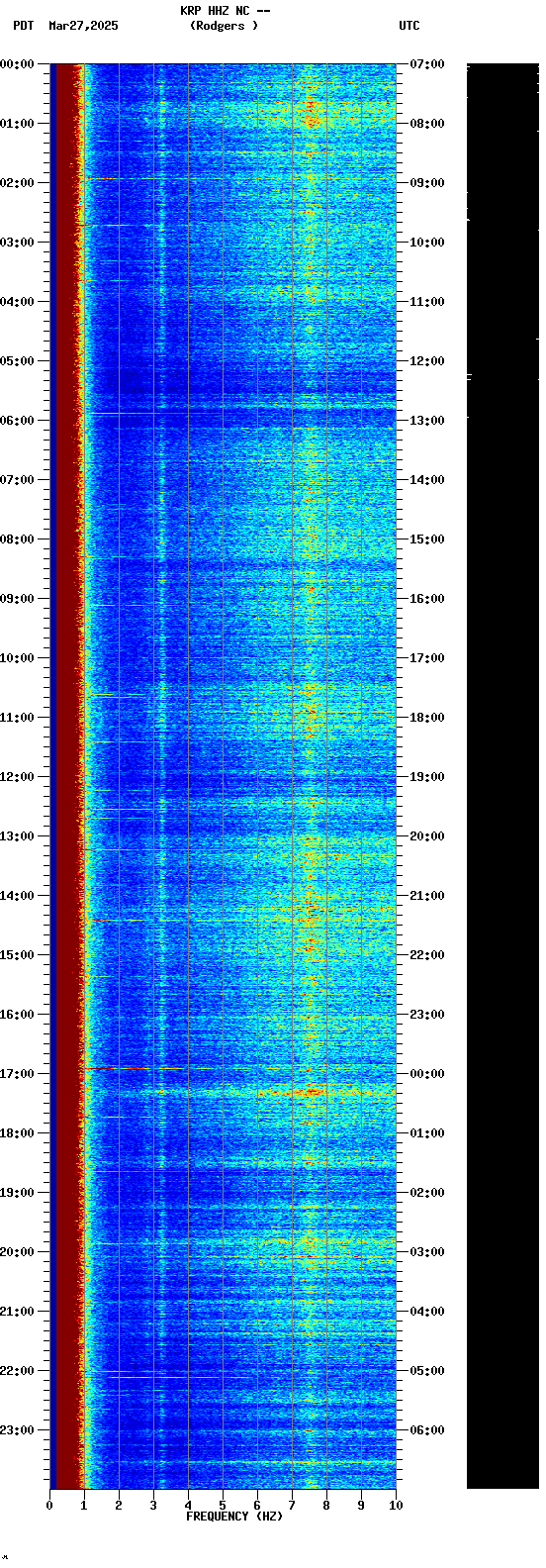Click the 'PDT' timezone label
Screen dimensions: 546x1568
[x=24, y=26]
